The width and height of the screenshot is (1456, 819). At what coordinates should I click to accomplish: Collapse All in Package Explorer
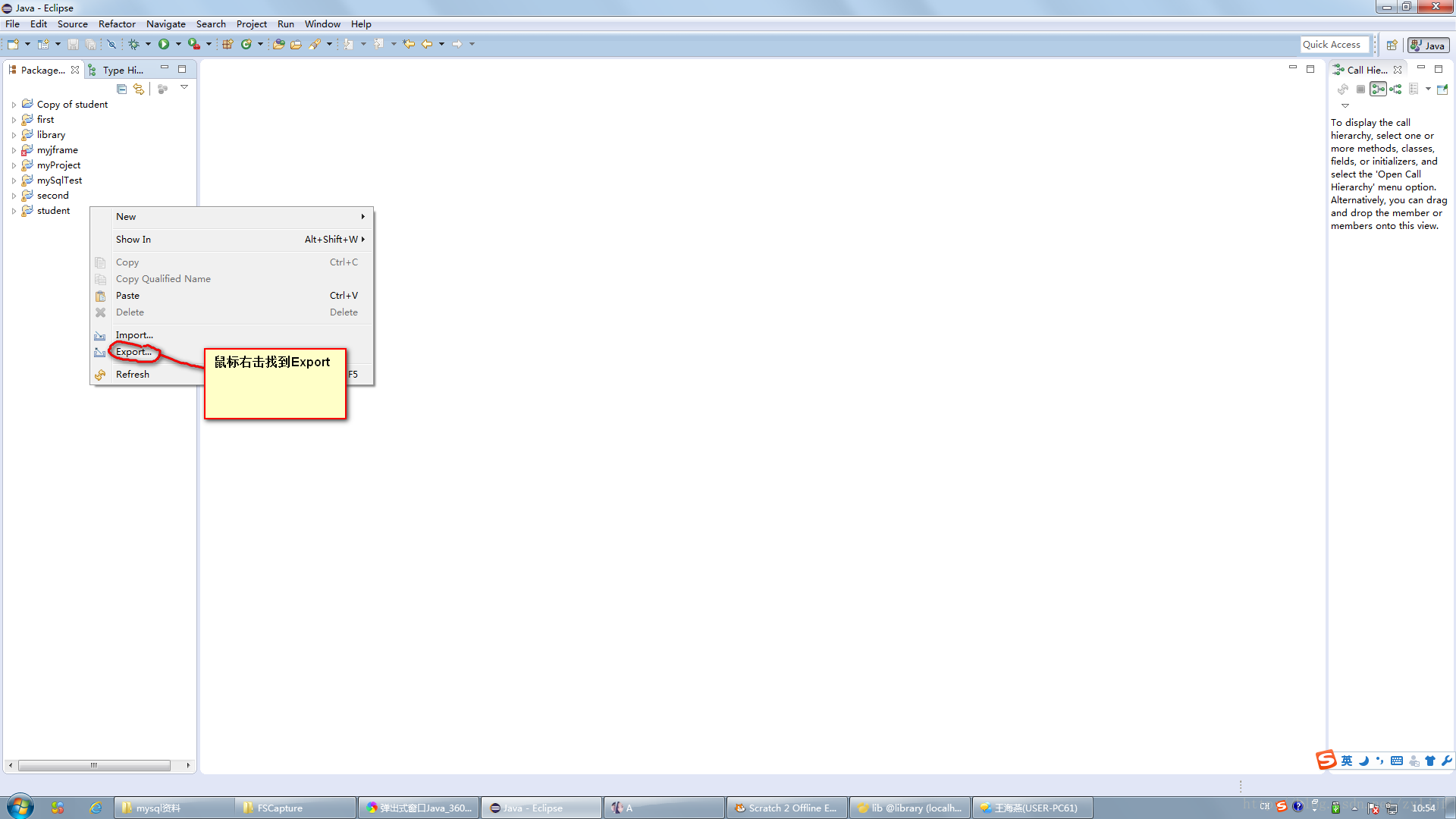(x=121, y=89)
